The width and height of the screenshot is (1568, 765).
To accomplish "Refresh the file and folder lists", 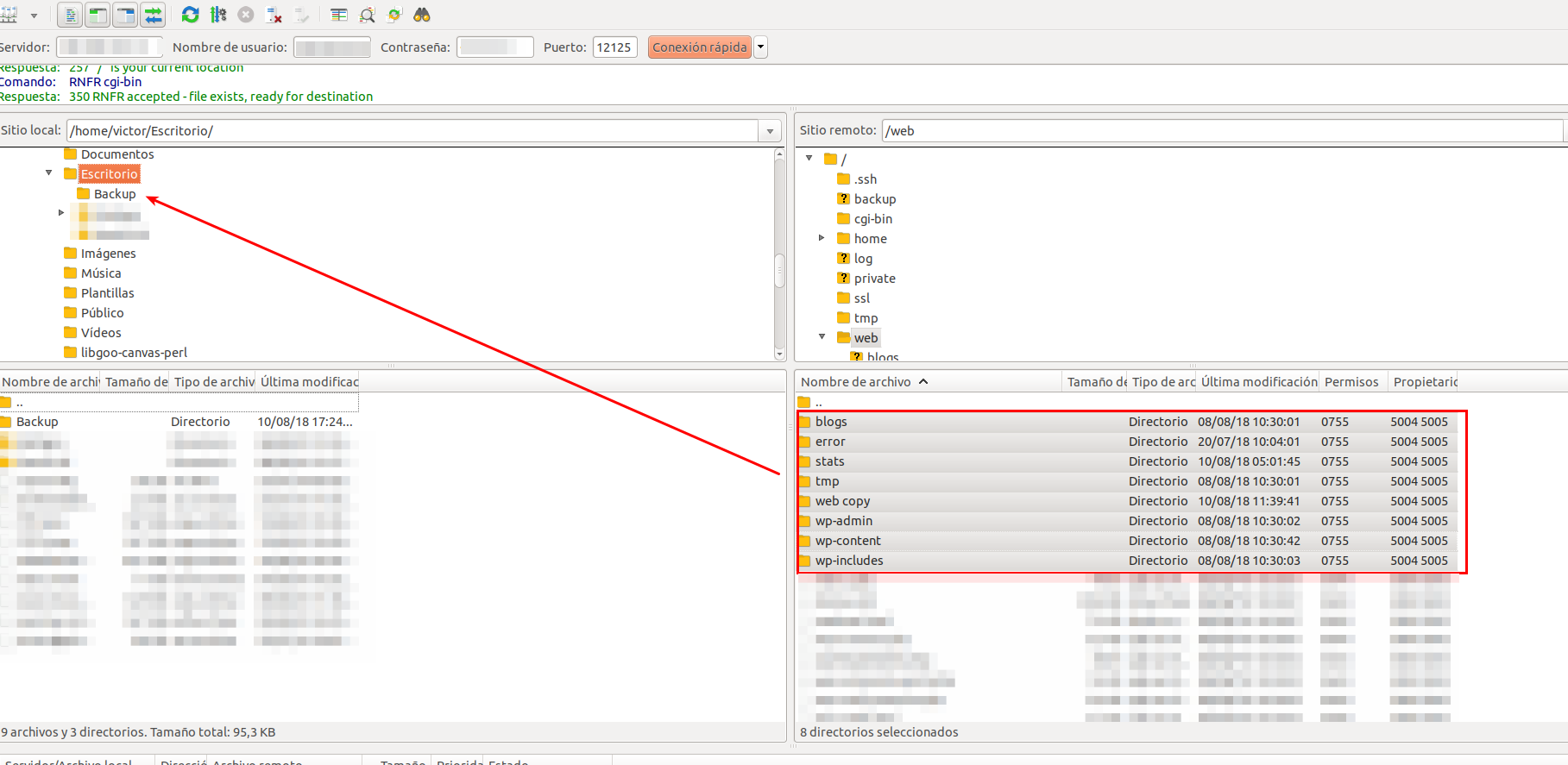I will click(191, 15).
